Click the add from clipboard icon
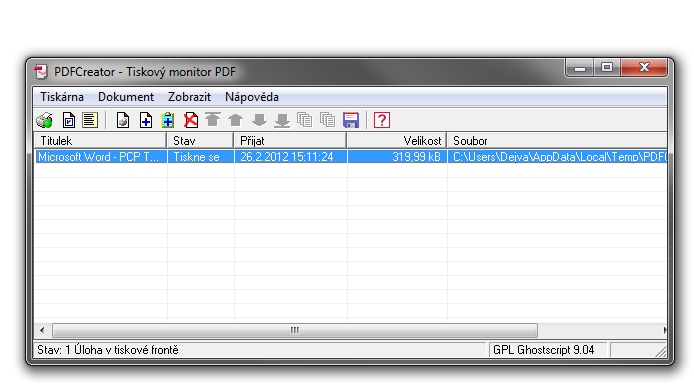694x390 pixels. (x=168, y=120)
